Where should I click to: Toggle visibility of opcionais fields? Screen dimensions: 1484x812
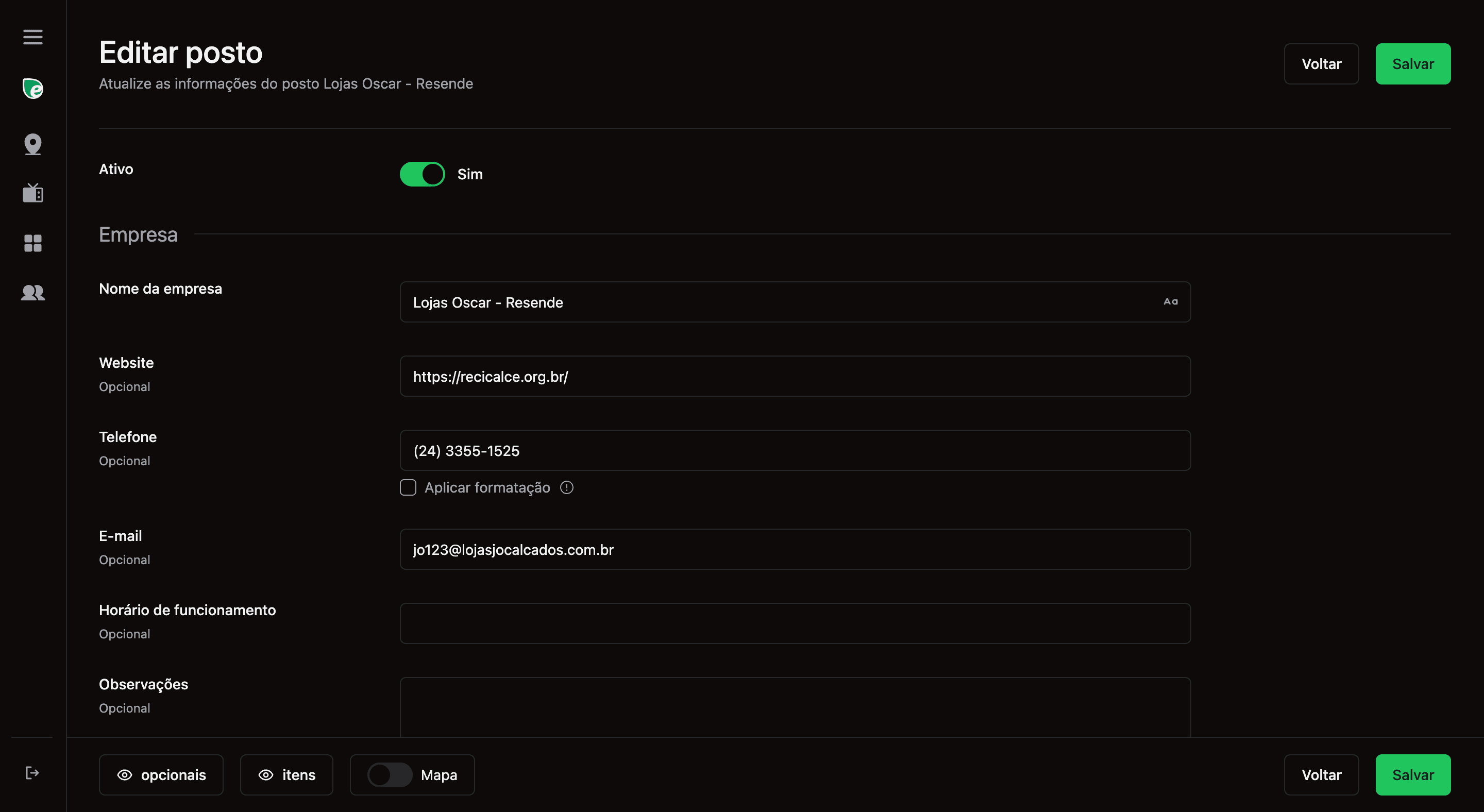coord(161,774)
